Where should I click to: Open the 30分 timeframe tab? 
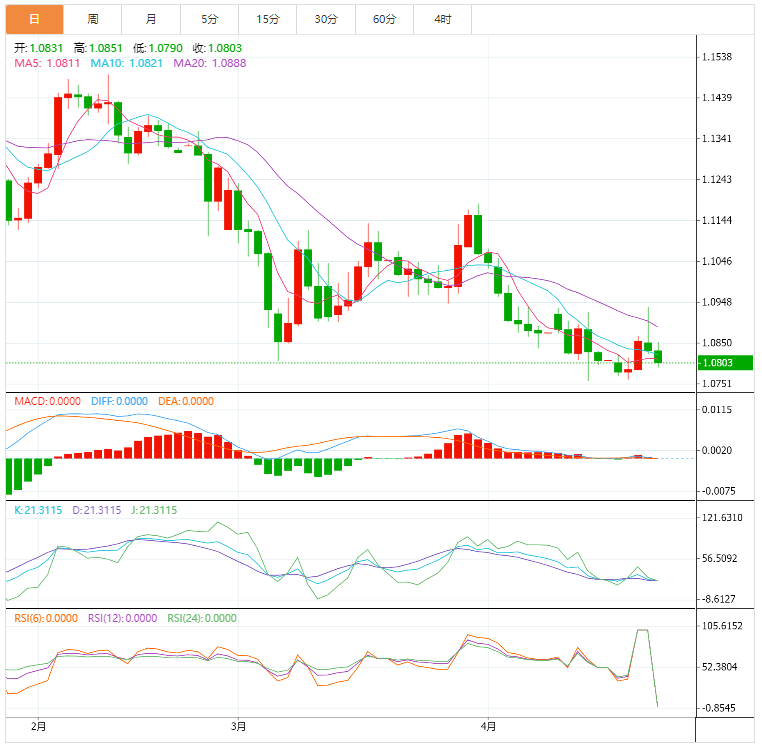tap(326, 19)
